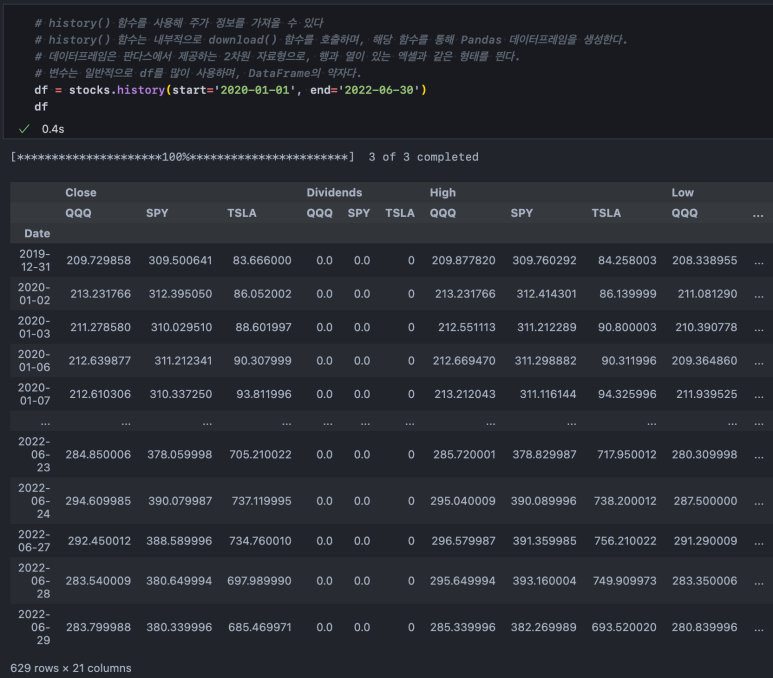The width and height of the screenshot is (773, 678).
Task: Click the Dividends column group header
Action: tap(334, 193)
